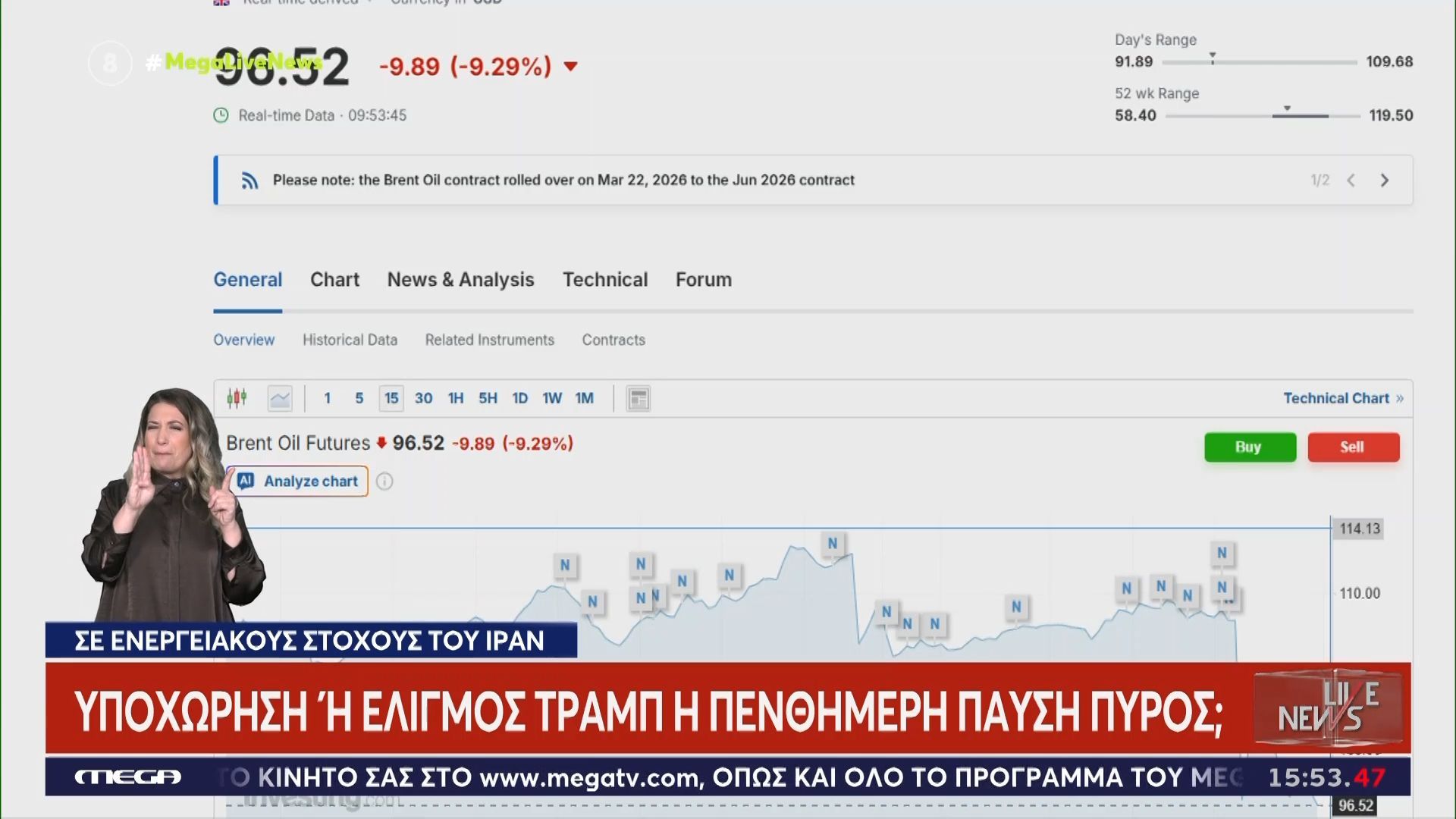Click the Brent Oil Futures chart title
The height and width of the screenshot is (819, 1456).
click(298, 443)
